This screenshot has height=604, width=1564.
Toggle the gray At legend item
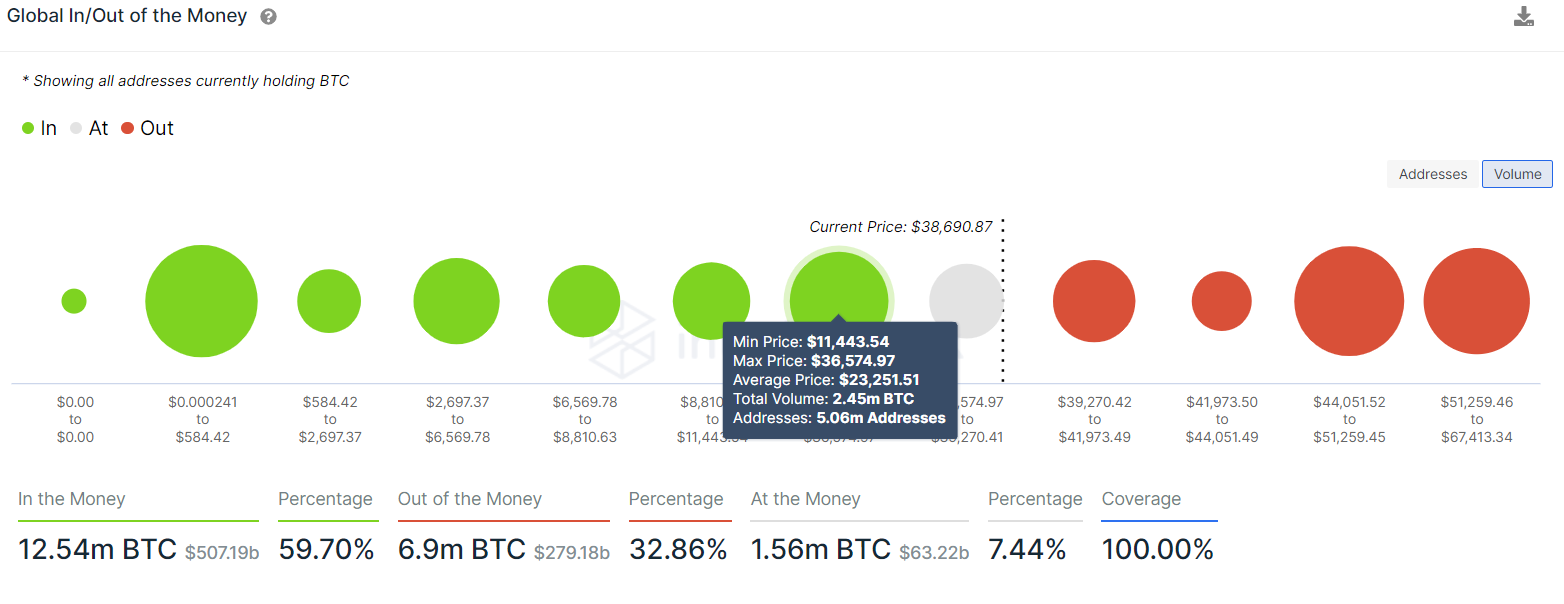point(89,128)
